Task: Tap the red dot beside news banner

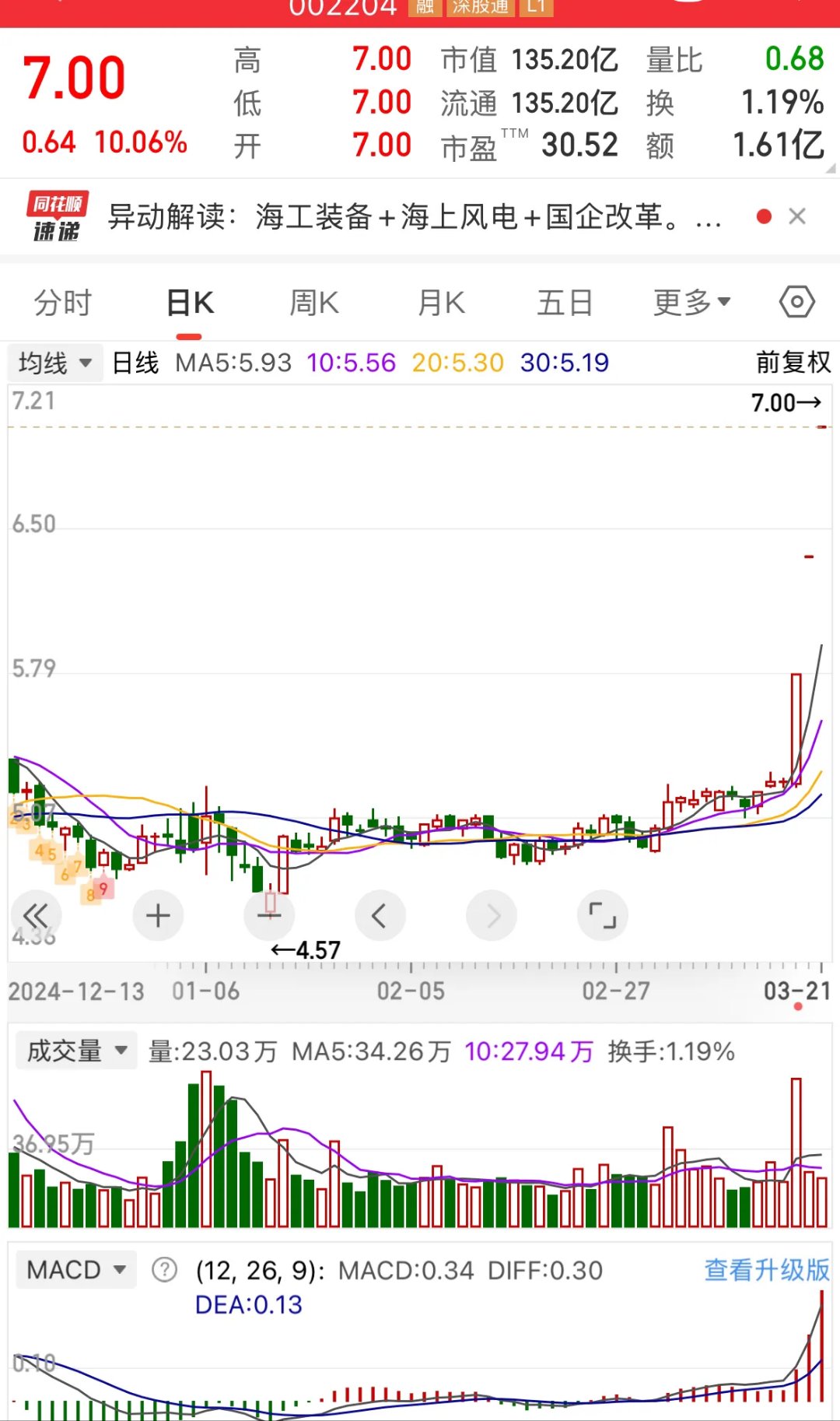Action: tap(764, 216)
